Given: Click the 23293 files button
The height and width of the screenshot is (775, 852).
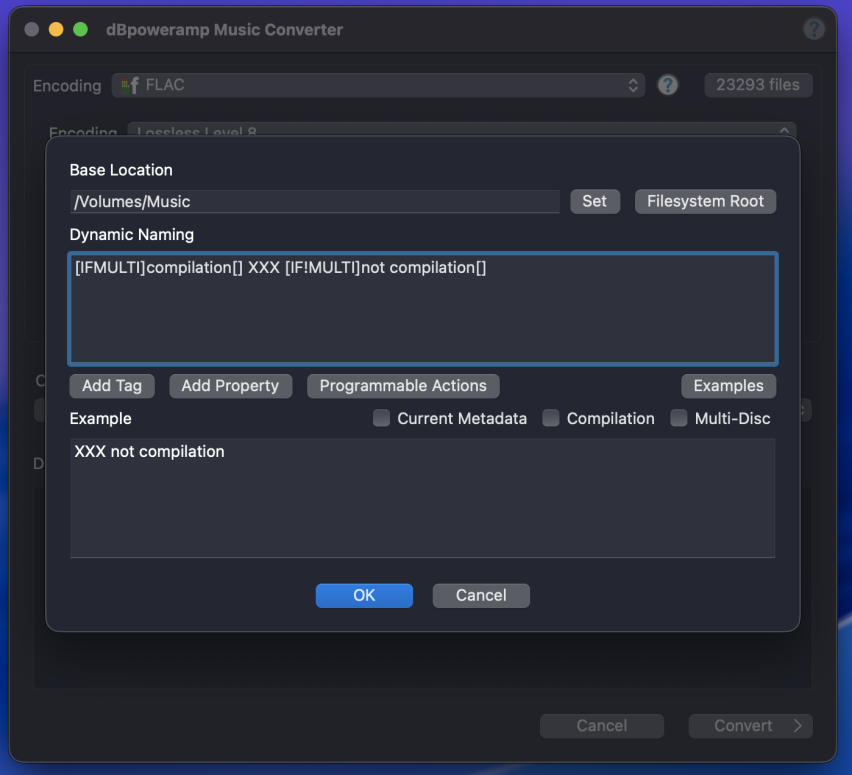Looking at the screenshot, I should tap(758, 85).
